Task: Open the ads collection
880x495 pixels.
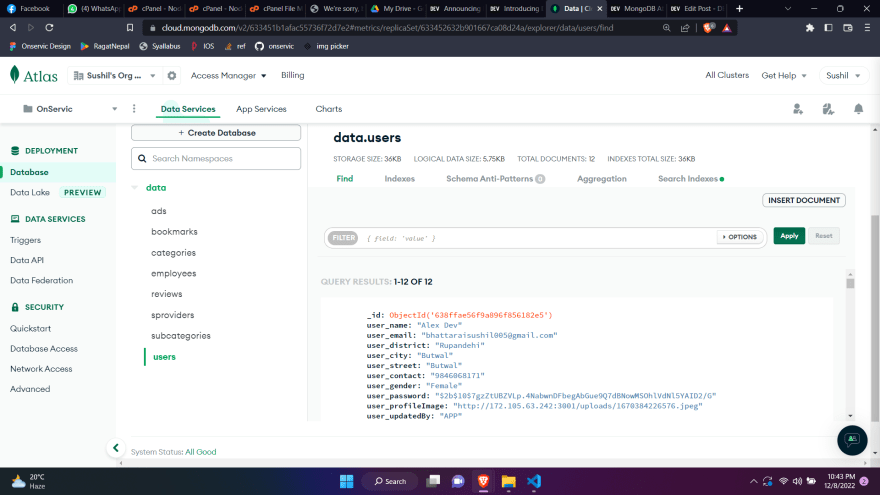Action: click(x=159, y=211)
